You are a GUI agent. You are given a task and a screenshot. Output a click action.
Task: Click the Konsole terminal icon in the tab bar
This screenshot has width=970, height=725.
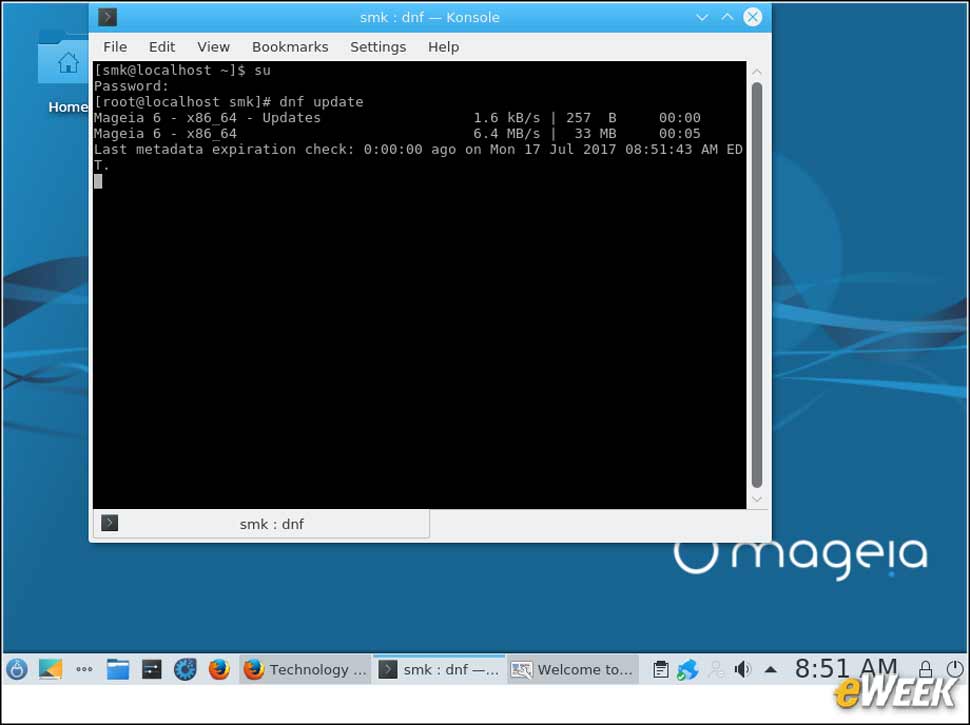click(x=109, y=523)
